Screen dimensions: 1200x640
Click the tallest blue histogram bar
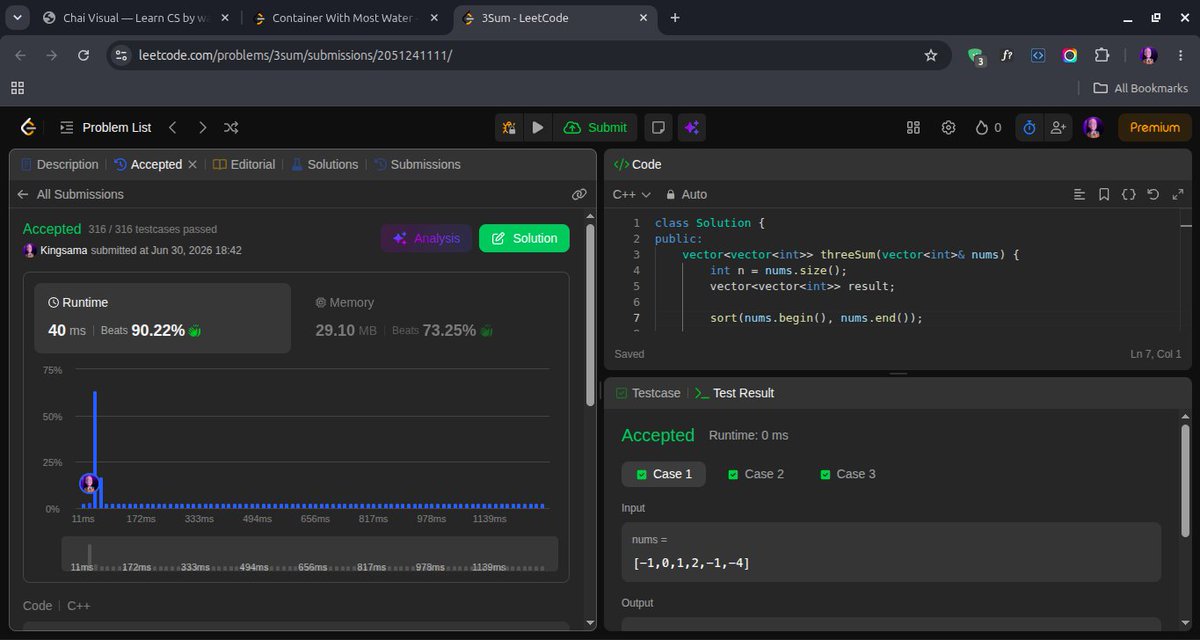[95, 449]
